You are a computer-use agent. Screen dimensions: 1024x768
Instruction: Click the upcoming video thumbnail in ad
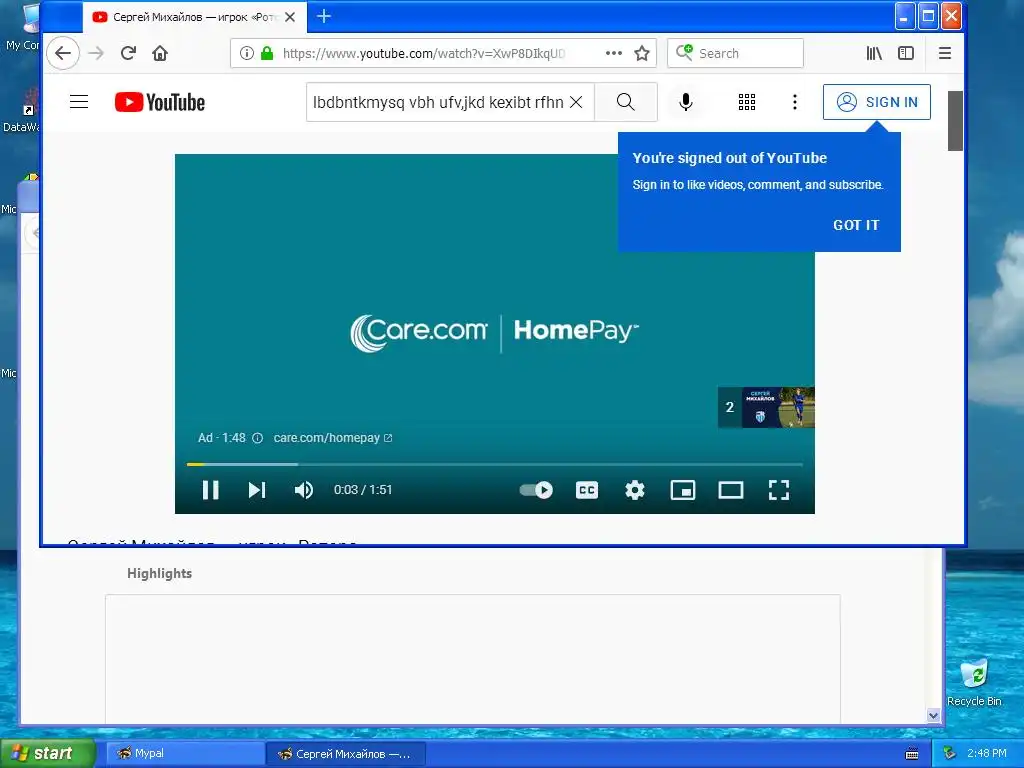(766, 408)
